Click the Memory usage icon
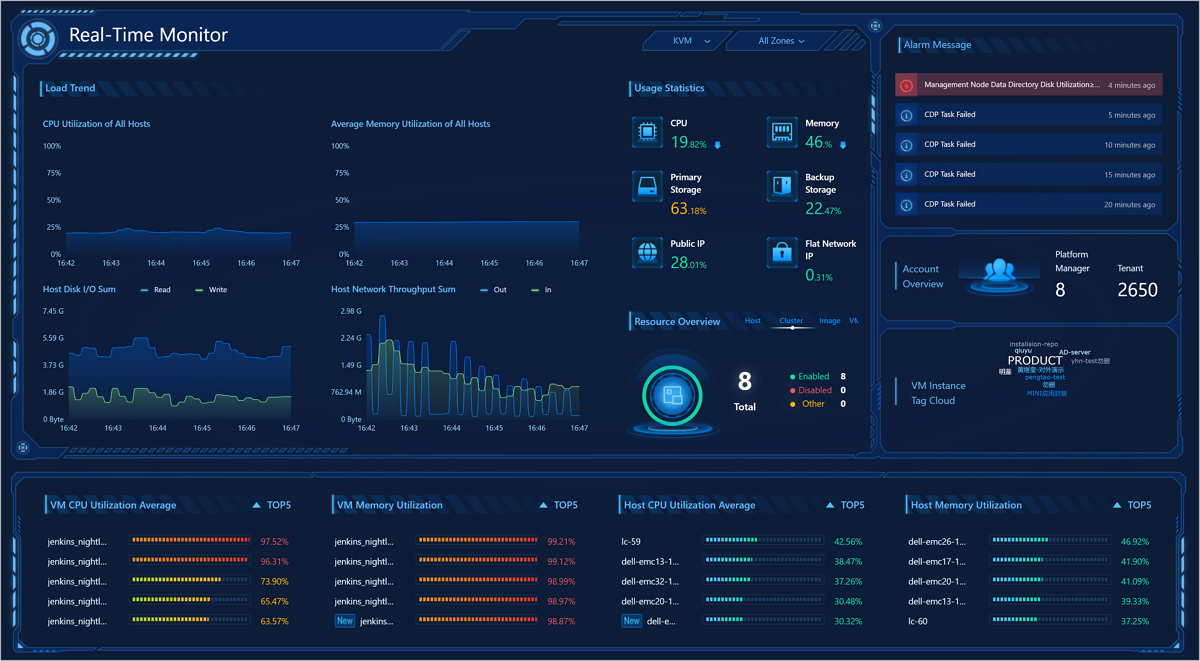The width and height of the screenshot is (1200, 661). click(x=782, y=132)
